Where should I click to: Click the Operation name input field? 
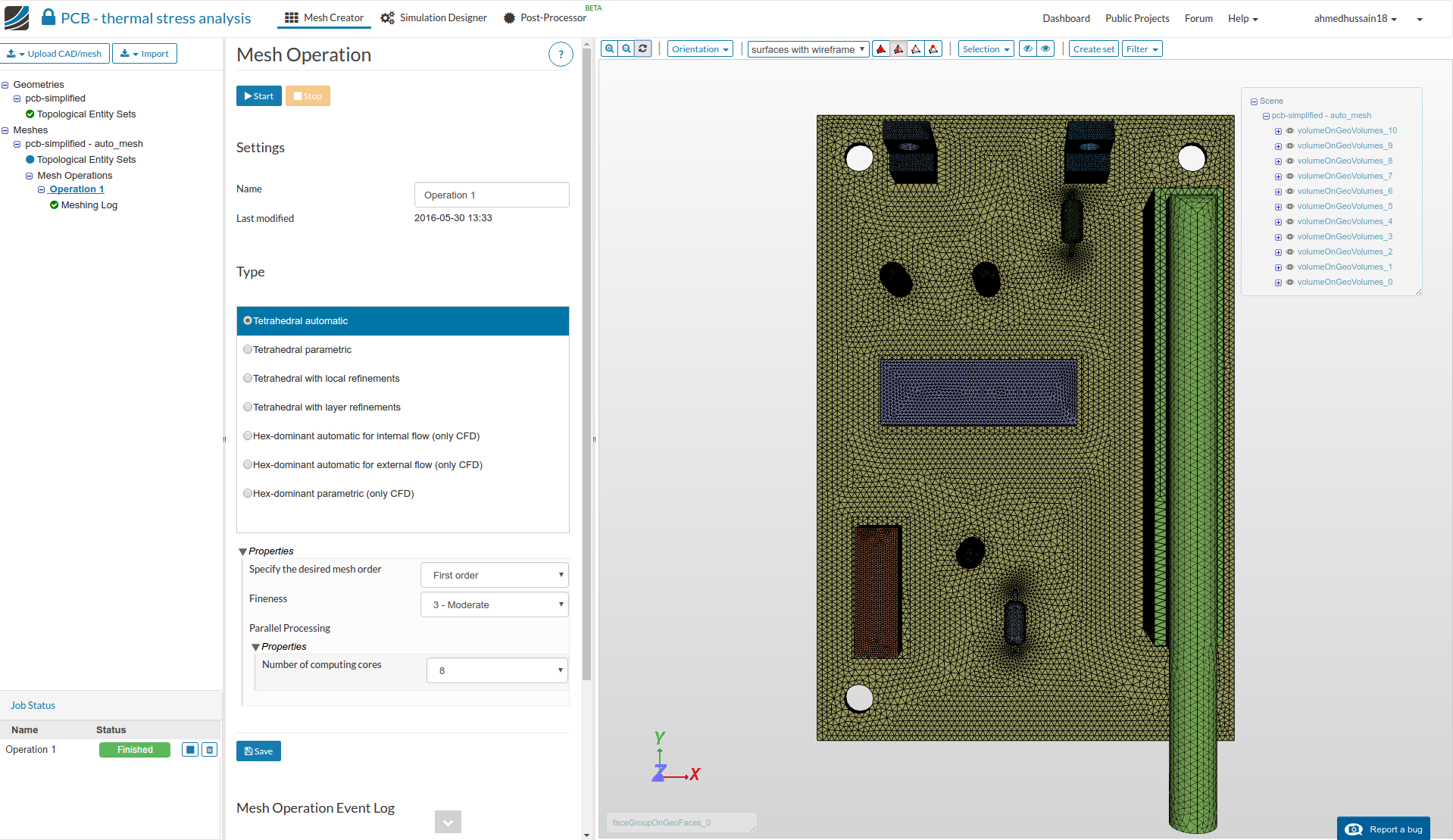tap(492, 195)
